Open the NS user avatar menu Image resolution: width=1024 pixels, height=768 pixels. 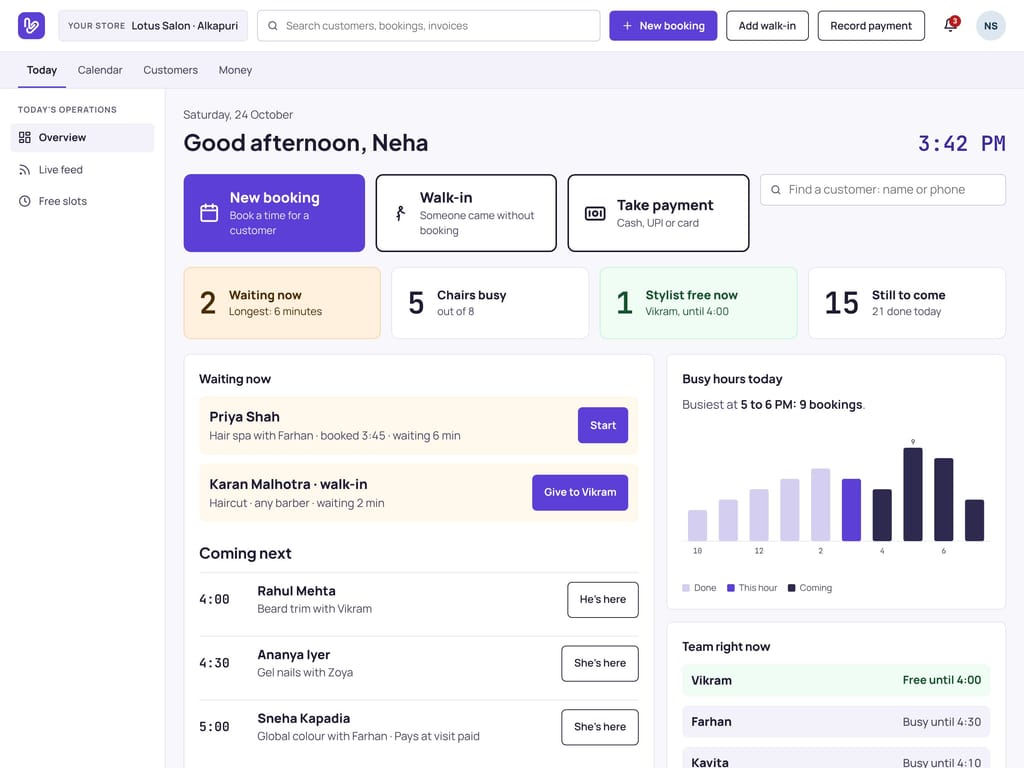point(990,25)
